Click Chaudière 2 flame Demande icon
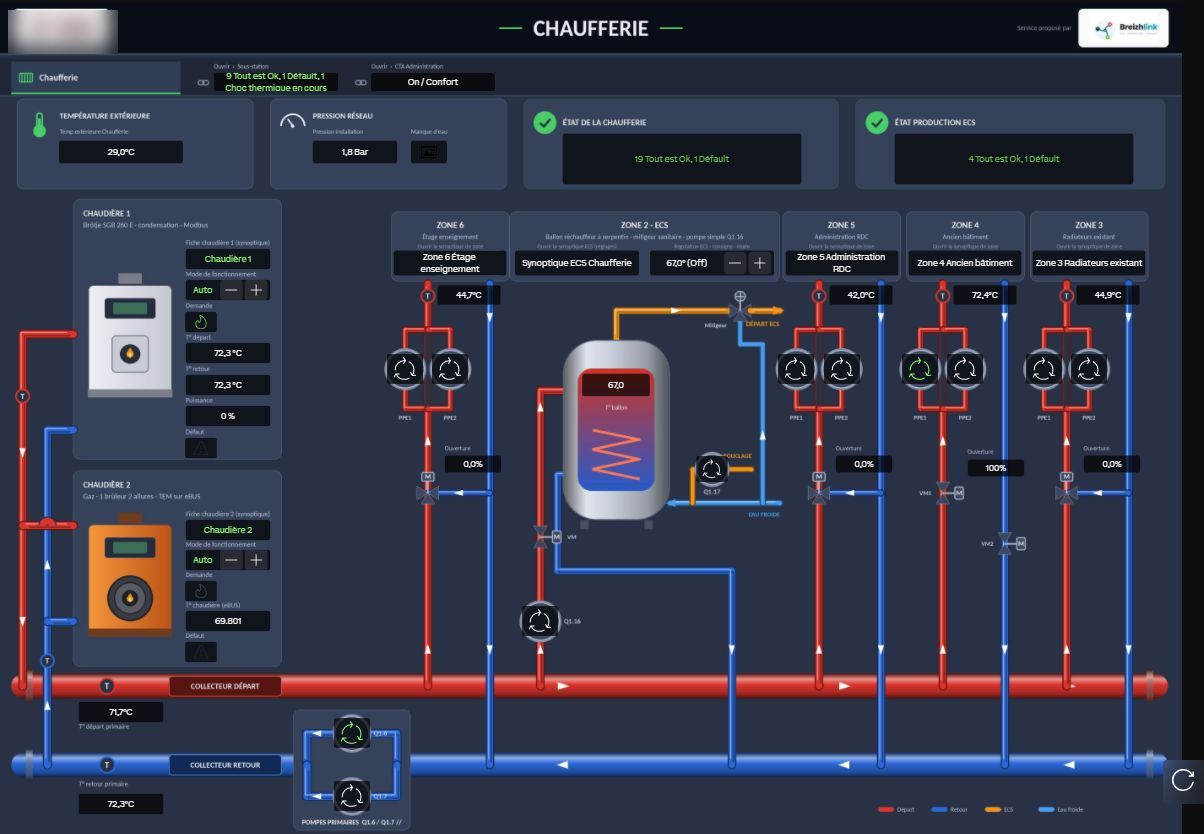The height and width of the screenshot is (834, 1204). [x=201, y=590]
